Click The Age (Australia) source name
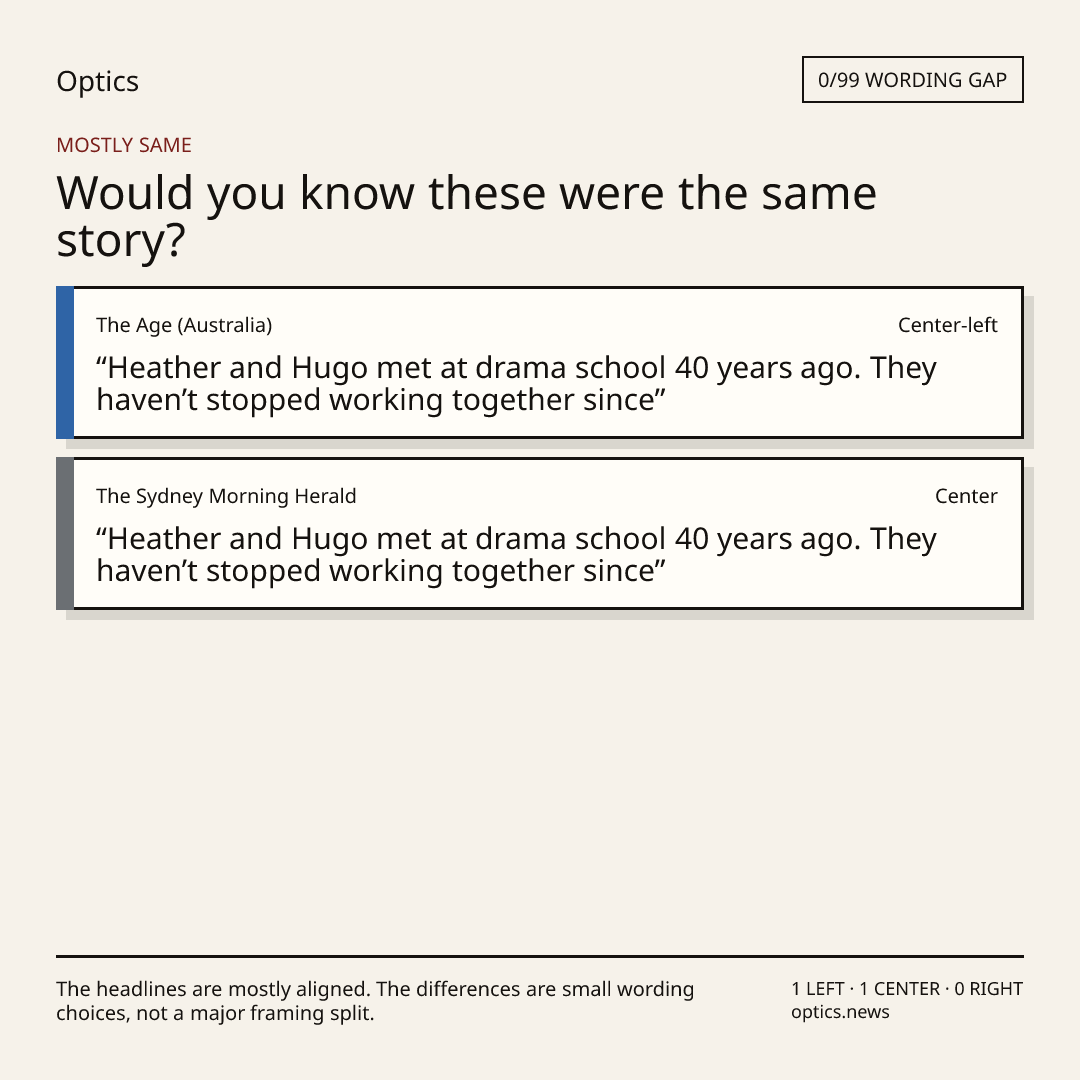This screenshot has height=1080, width=1080. [184, 325]
